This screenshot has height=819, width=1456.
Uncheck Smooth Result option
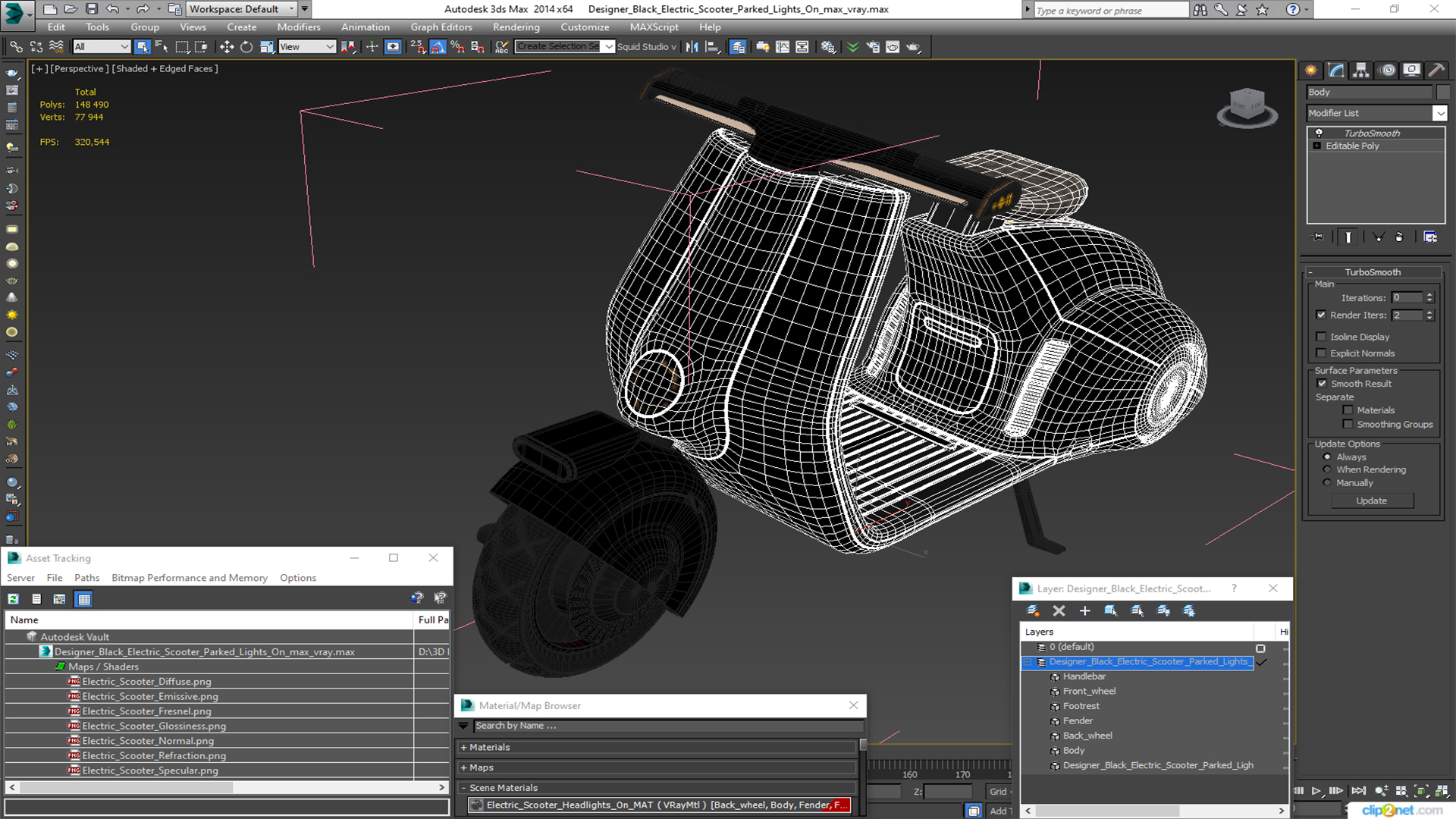[1323, 384]
